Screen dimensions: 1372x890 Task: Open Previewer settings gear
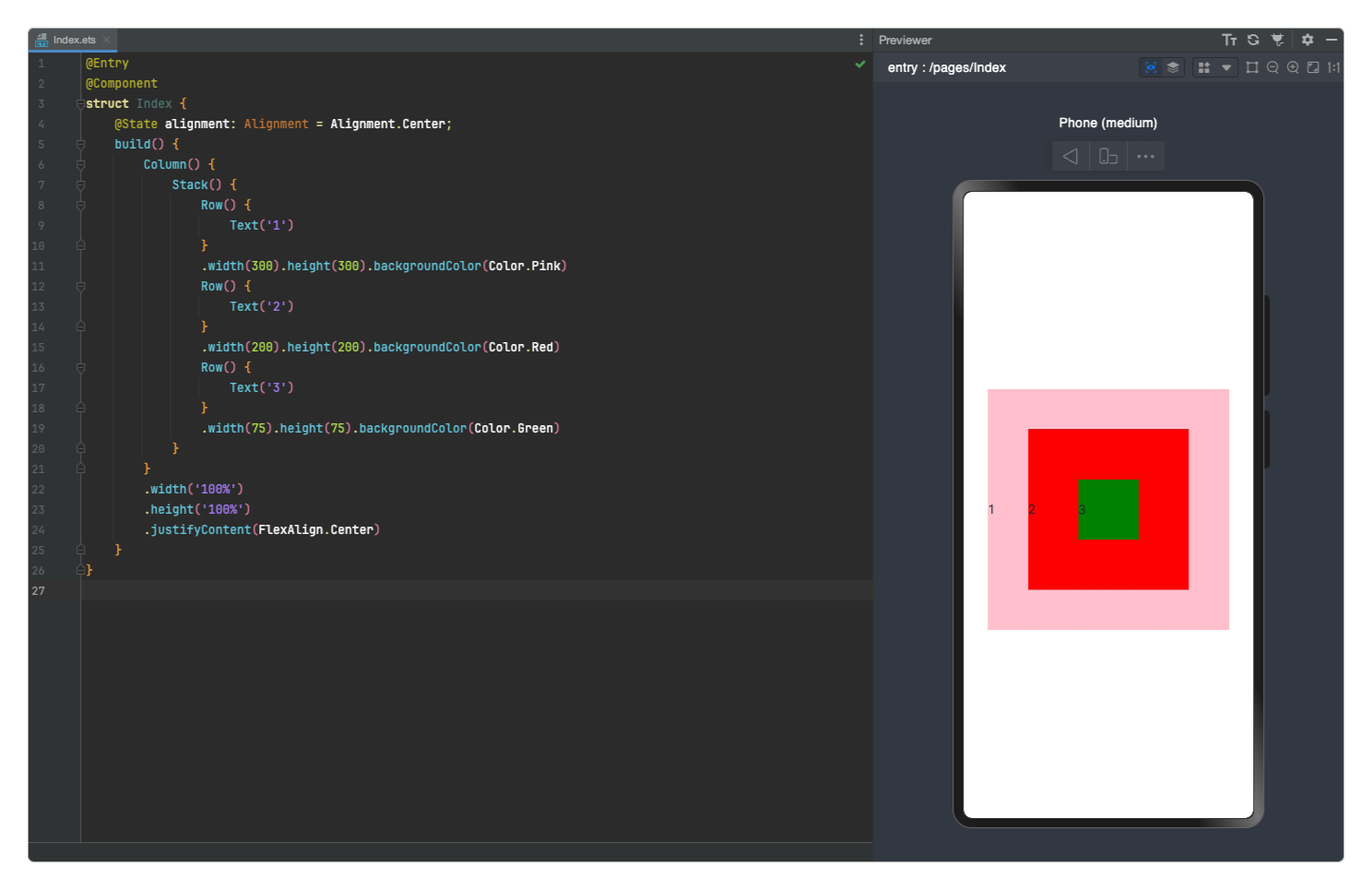[1307, 40]
